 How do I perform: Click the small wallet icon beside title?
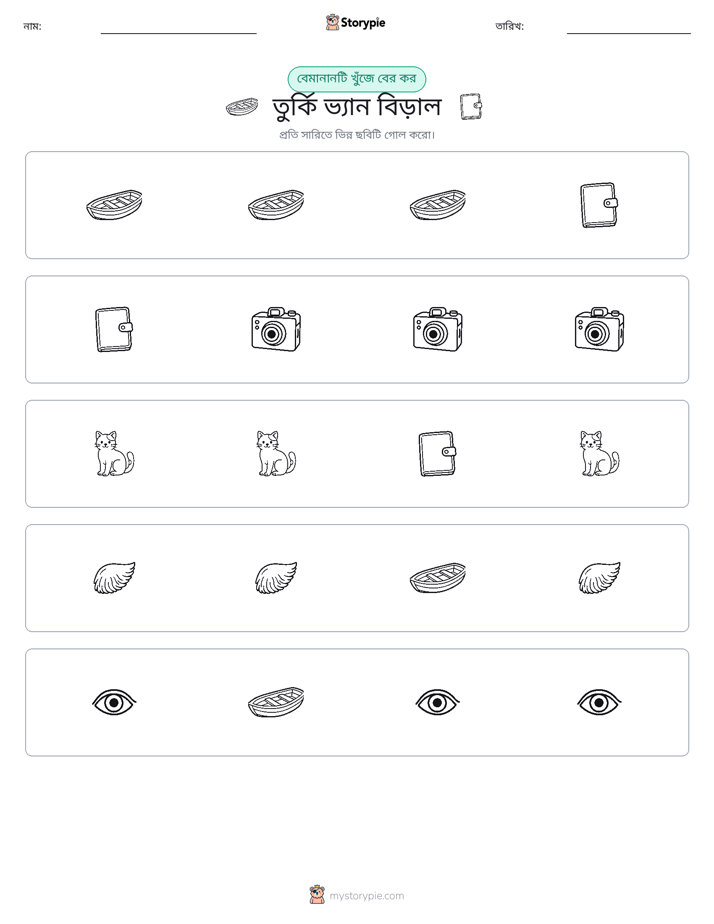[x=471, y=107]
